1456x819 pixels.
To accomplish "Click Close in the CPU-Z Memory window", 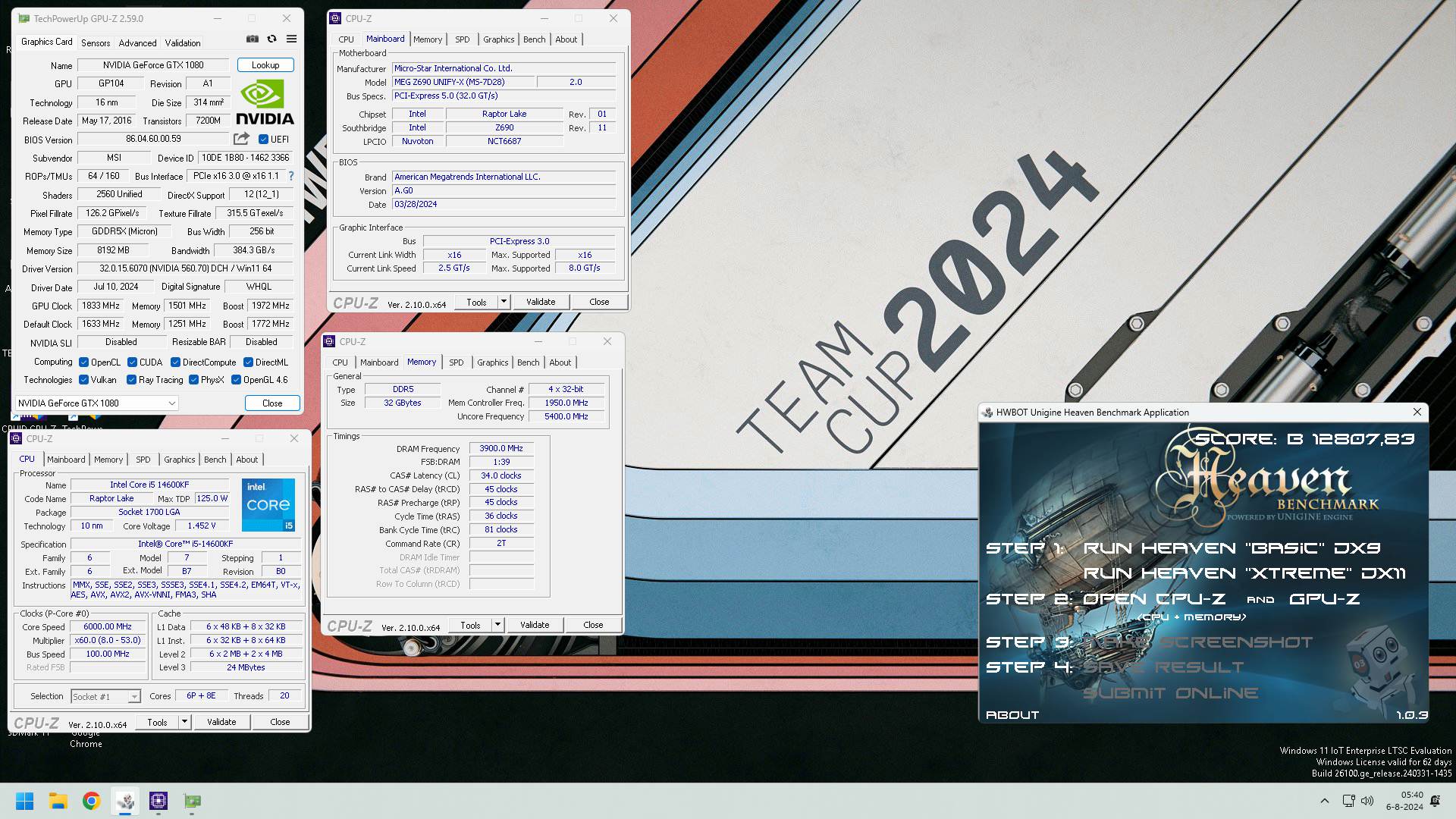I will [593, 625].
